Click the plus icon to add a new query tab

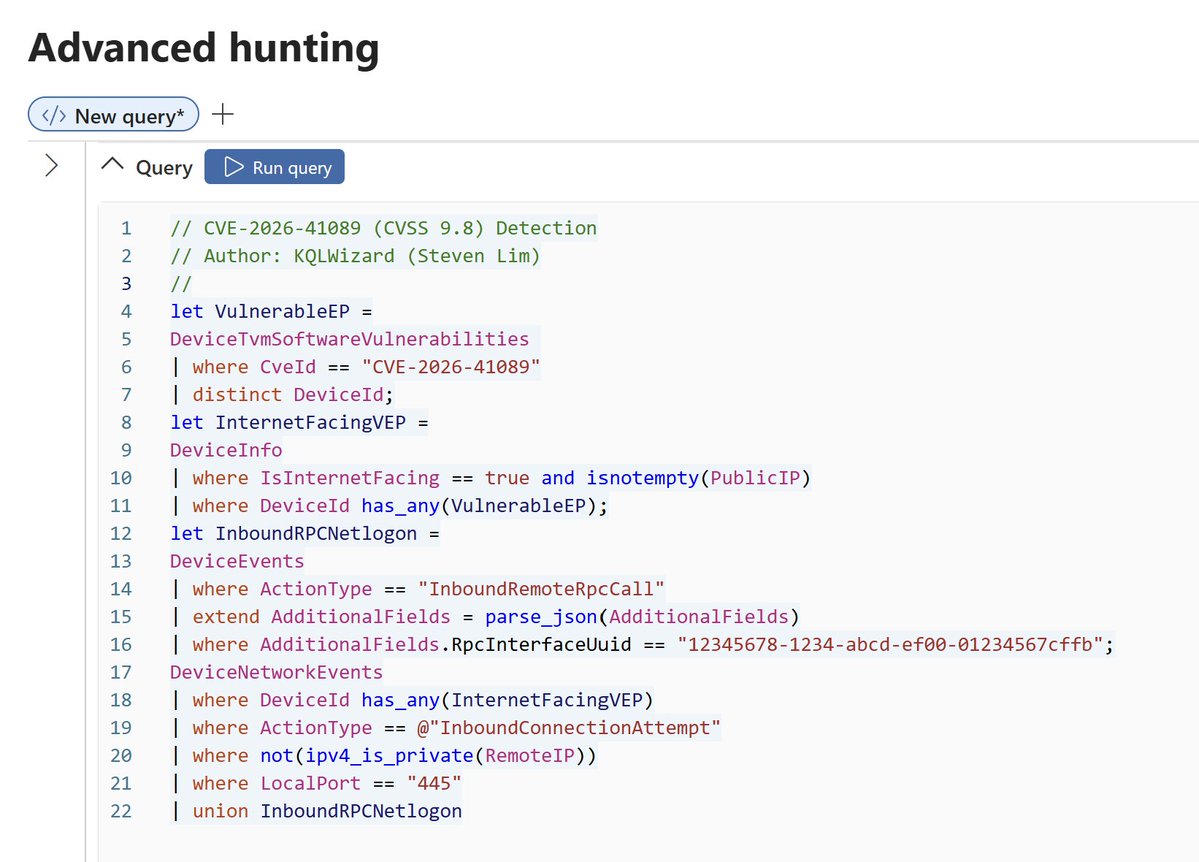coord(223,115)
